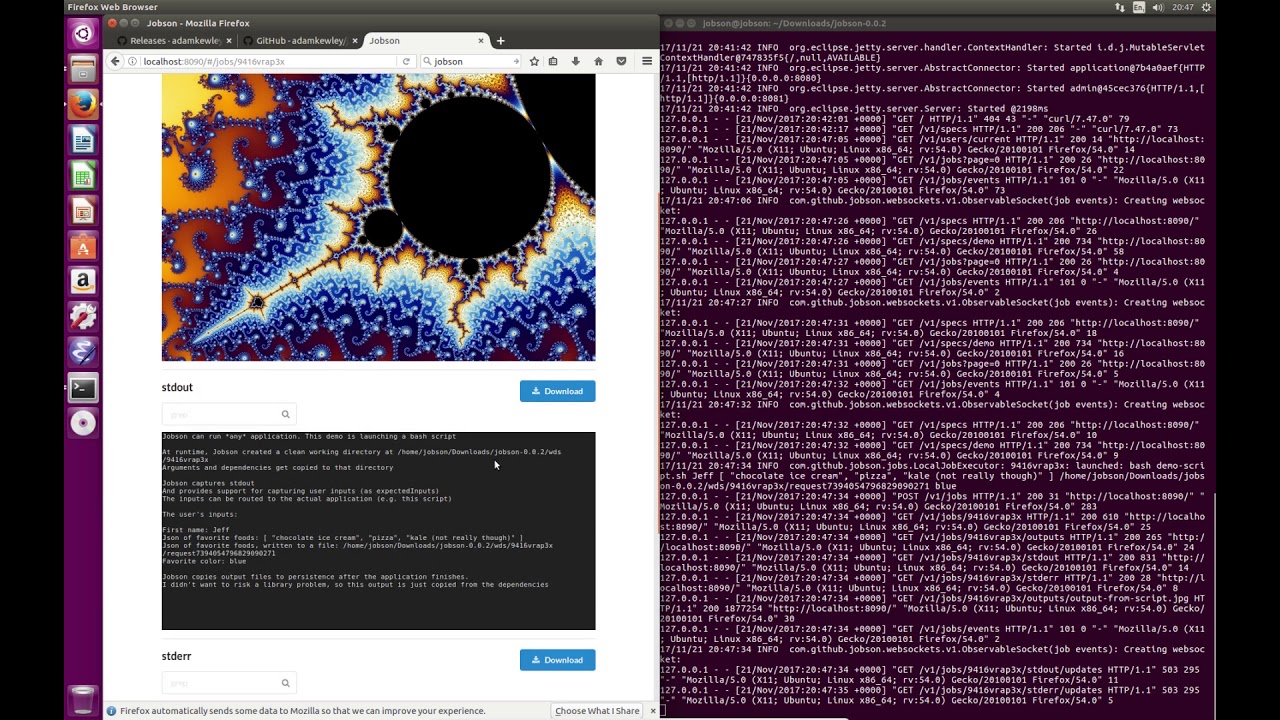Image resolution: width=1280 pixels, height=720 pixels.
Task: Close the Releases adamkewley tab
Action: [229, 41]
